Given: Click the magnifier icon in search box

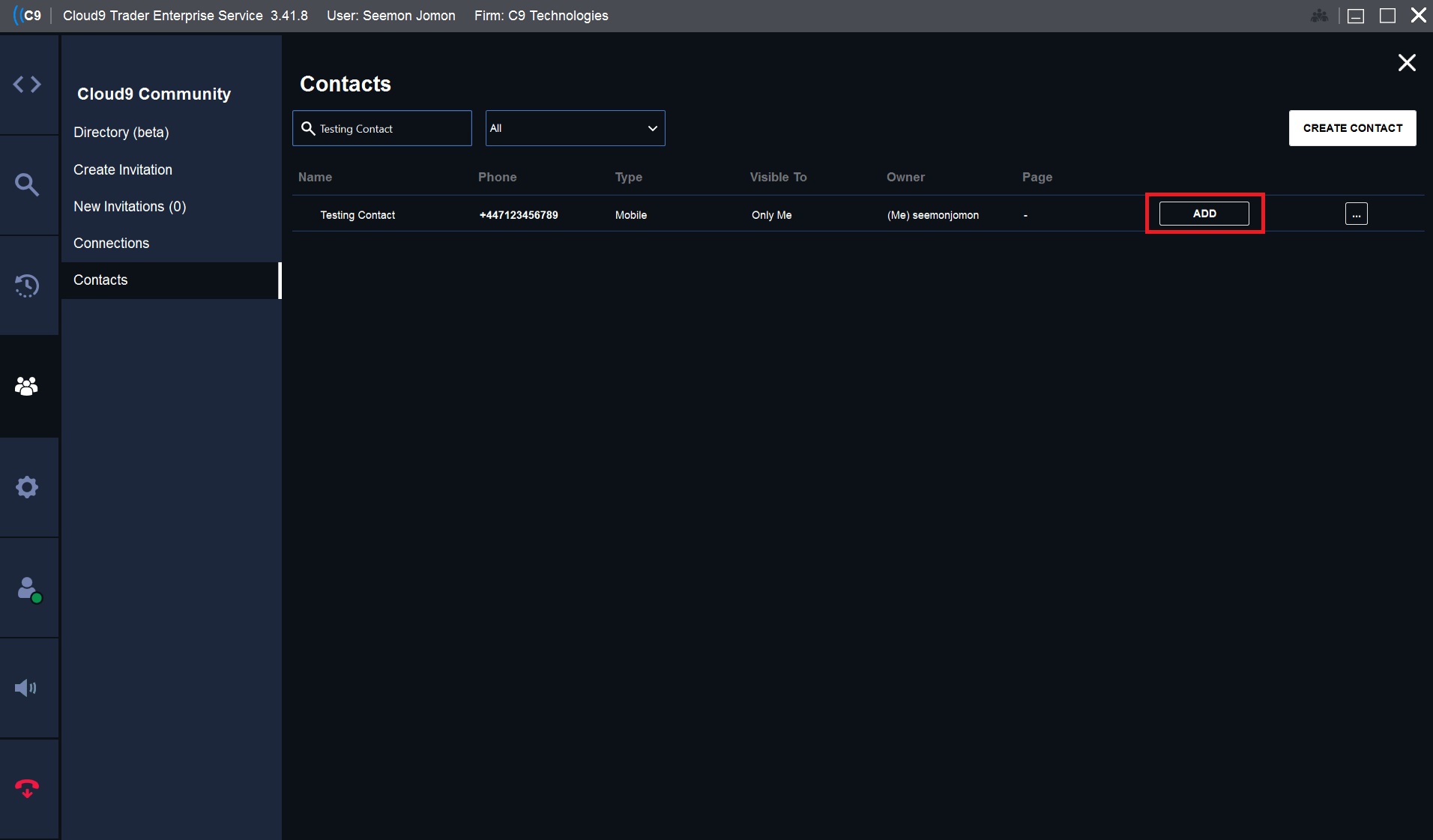Looking at the screenshot, I should 308,128.
